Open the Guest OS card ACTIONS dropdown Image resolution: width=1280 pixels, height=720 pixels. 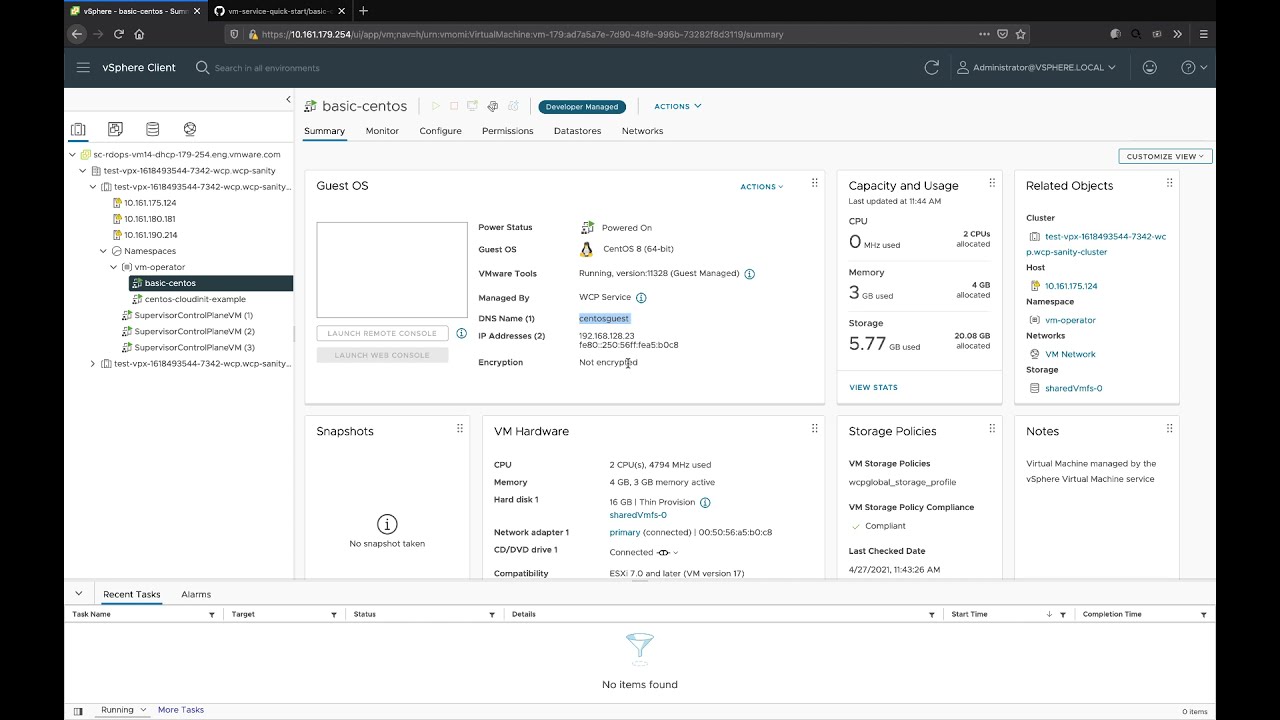click(762, 186)
